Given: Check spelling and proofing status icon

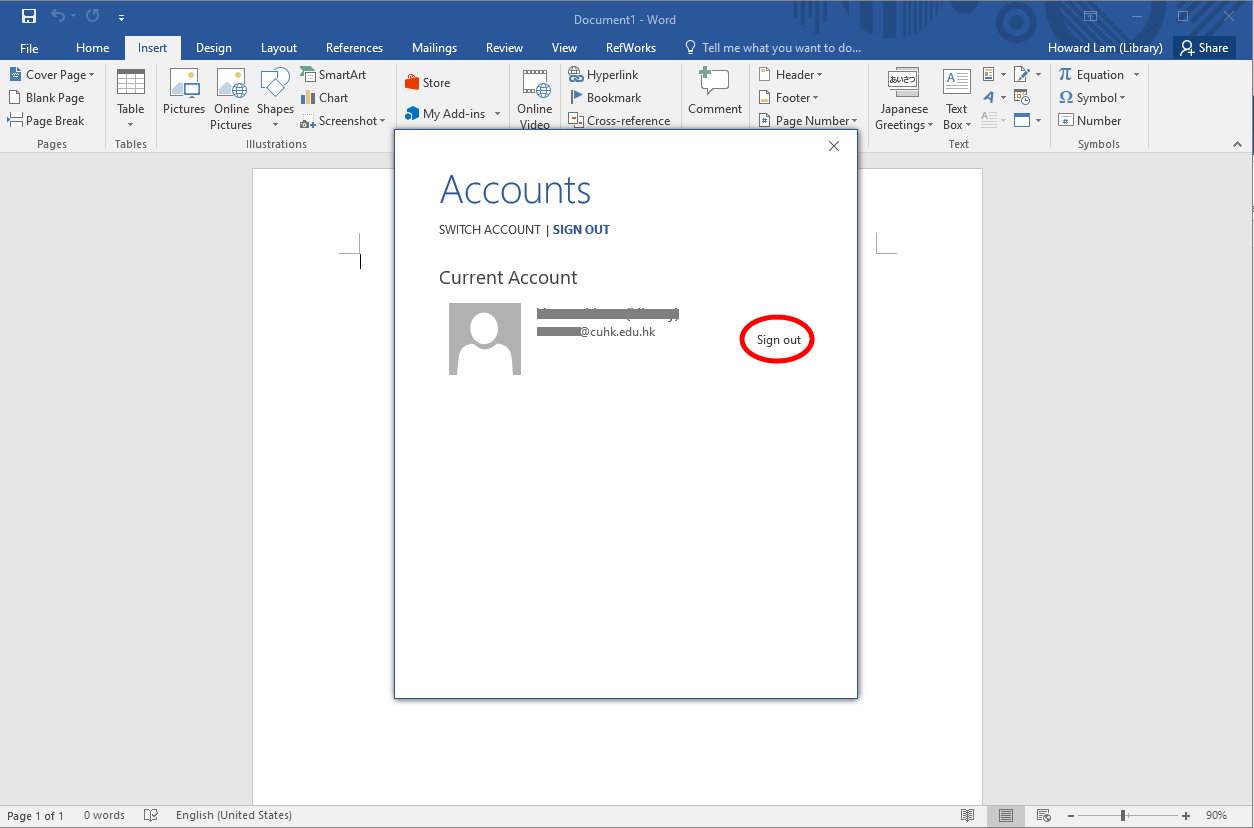Looking at the screenshot, I should tap(151, 815).
